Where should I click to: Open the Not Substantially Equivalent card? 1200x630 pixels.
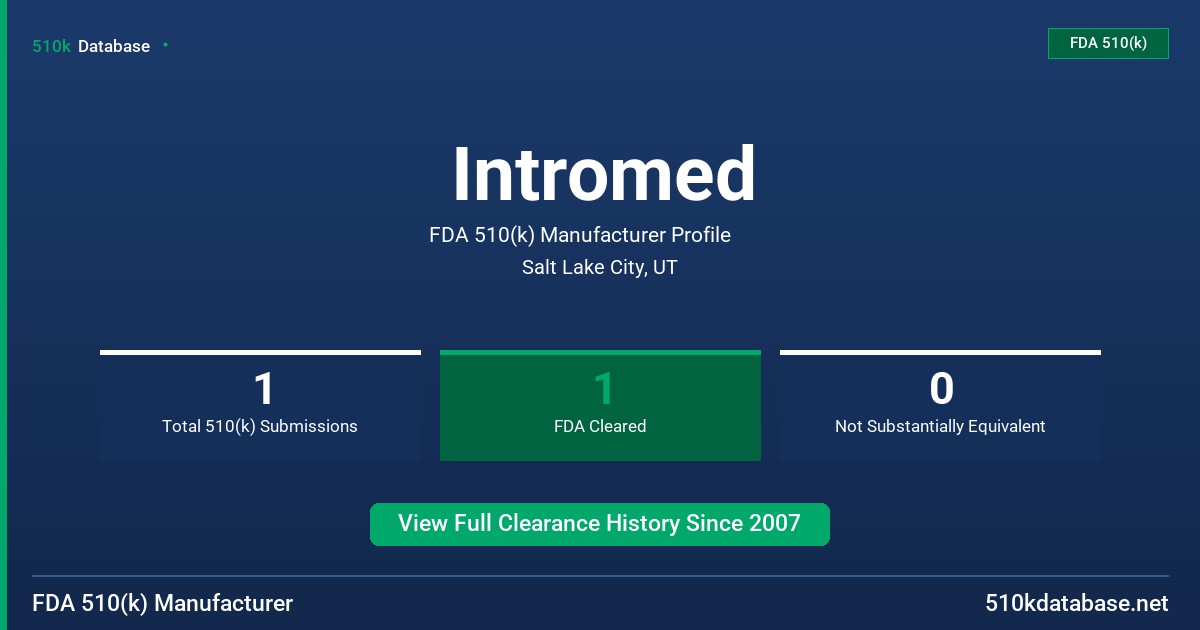pyautogui.click(x=940, y=405)
